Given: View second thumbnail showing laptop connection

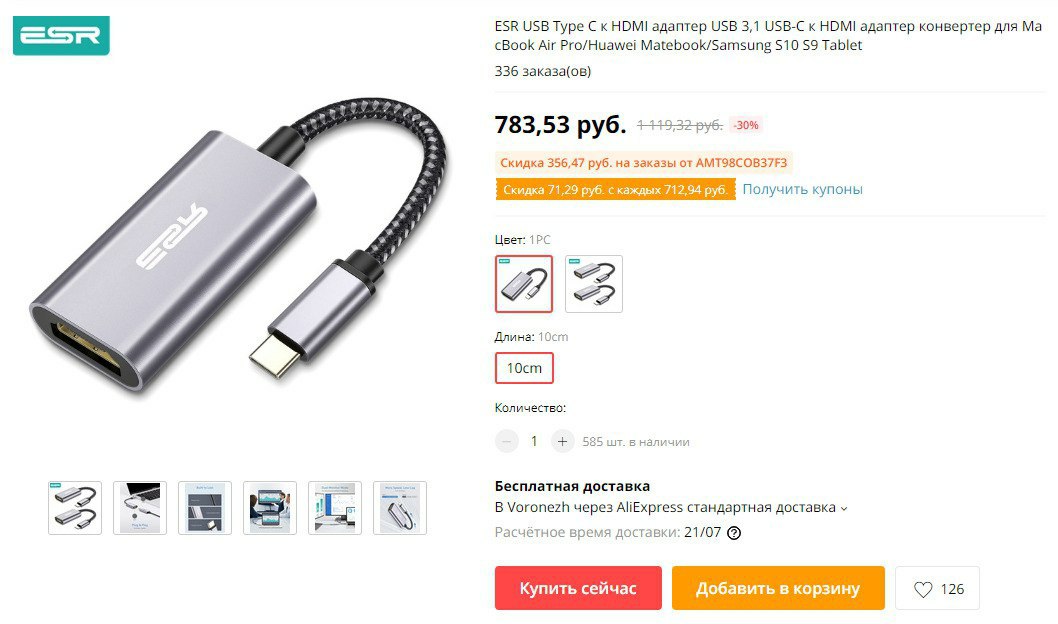Looking at the screenshot, I should pos(140,508).
